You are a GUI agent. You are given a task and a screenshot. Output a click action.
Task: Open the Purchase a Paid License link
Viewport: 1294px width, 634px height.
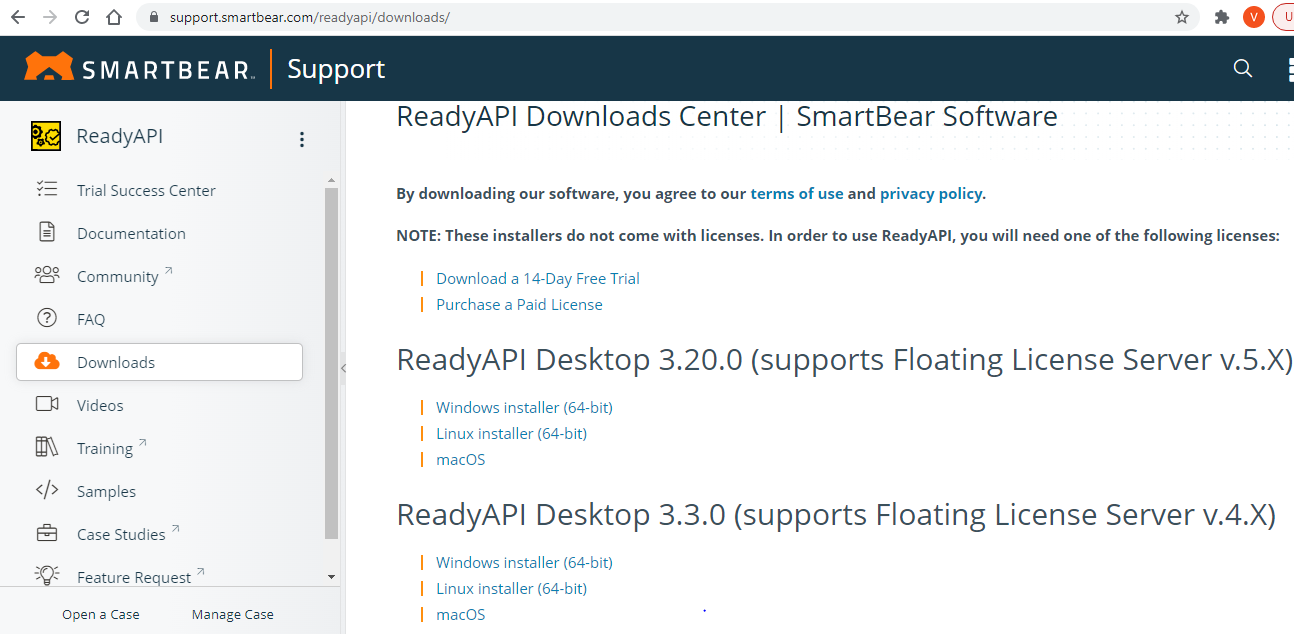tap(519, 304)
